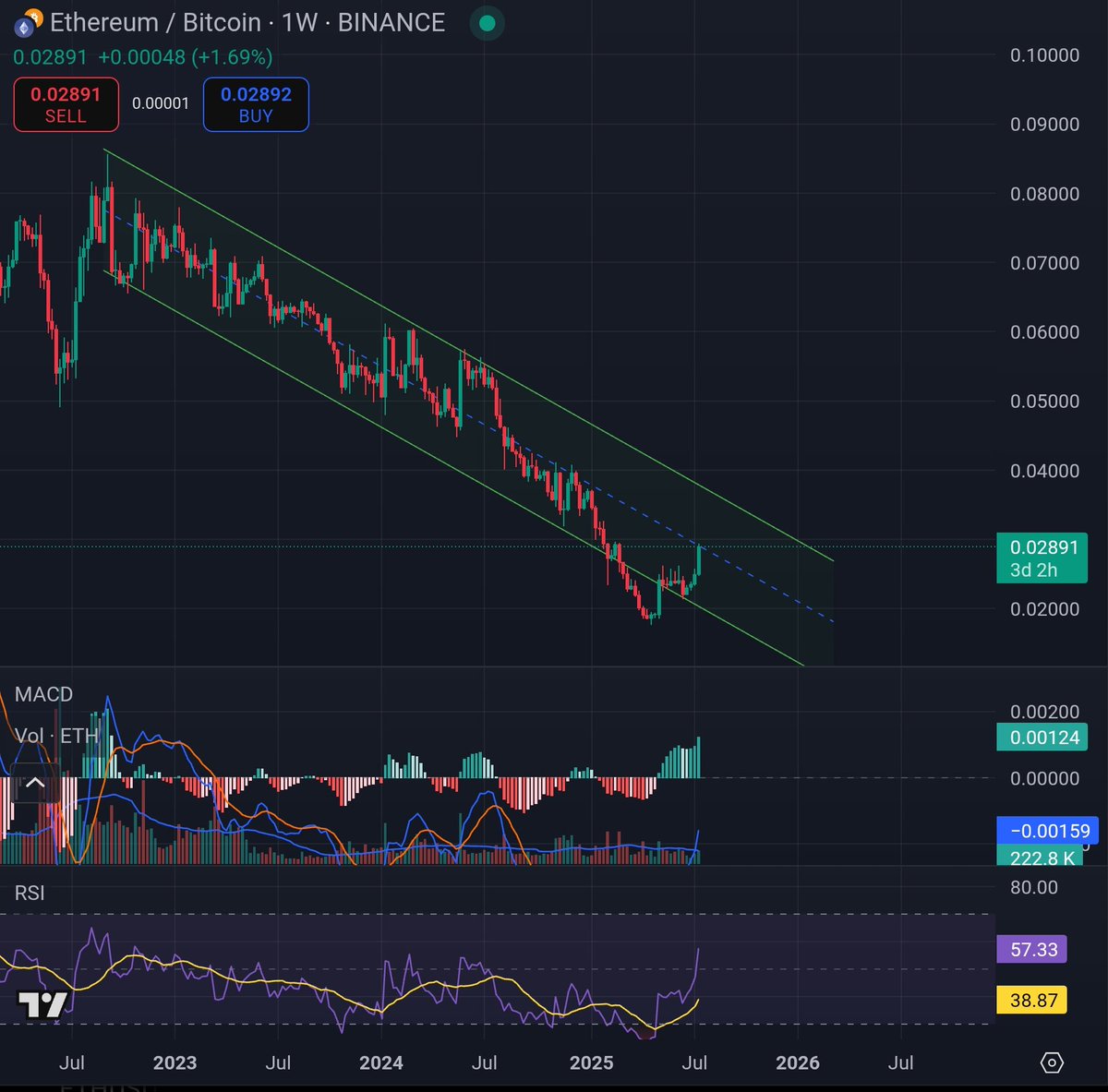Tap the 2025 label on time axis

pos(591,1062)
